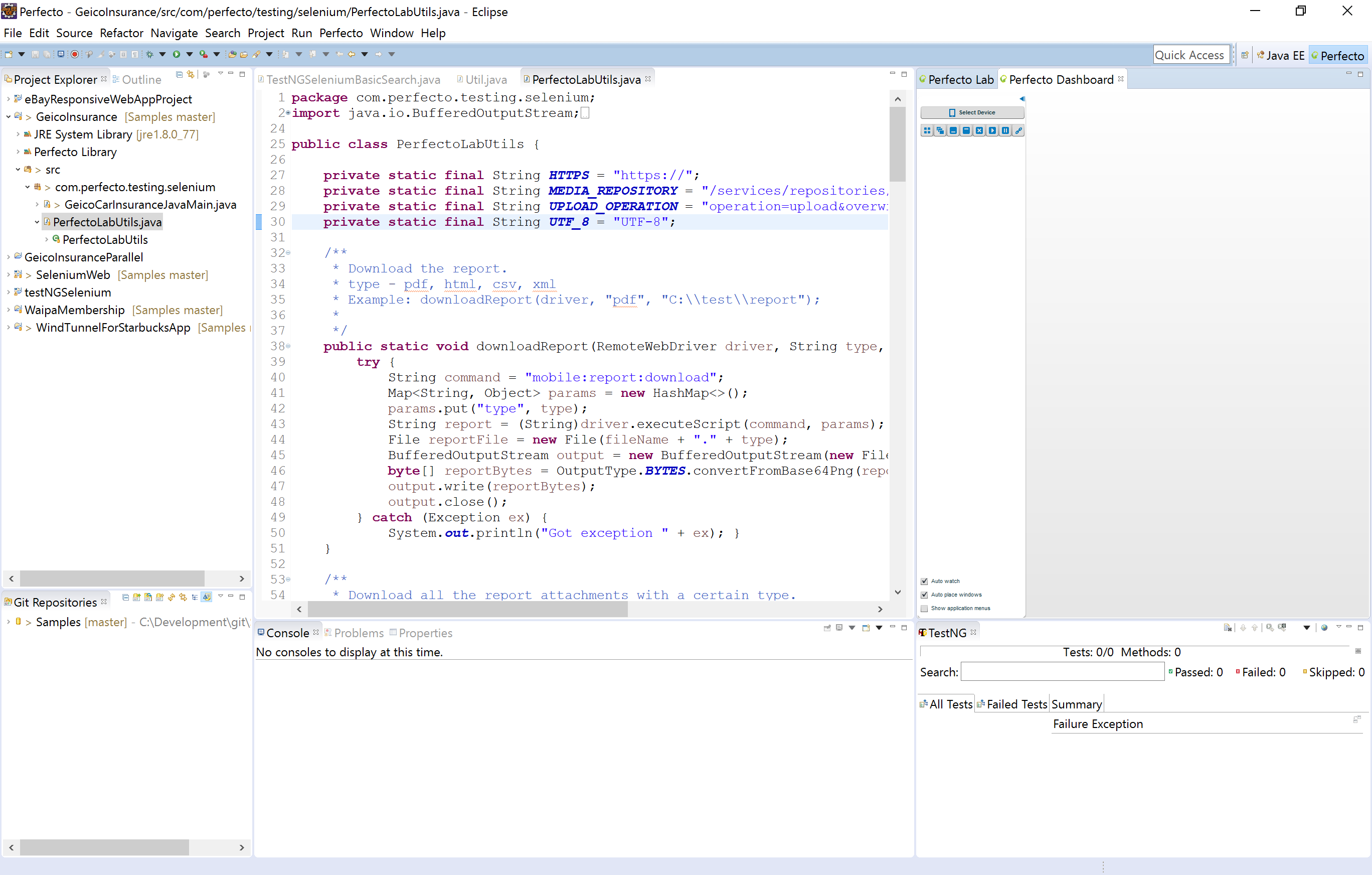This screenshot has height=875, width=1372.
Task: Click the tile devices icon in Perfecto Dashboard
Action: [x=927, y=130]
